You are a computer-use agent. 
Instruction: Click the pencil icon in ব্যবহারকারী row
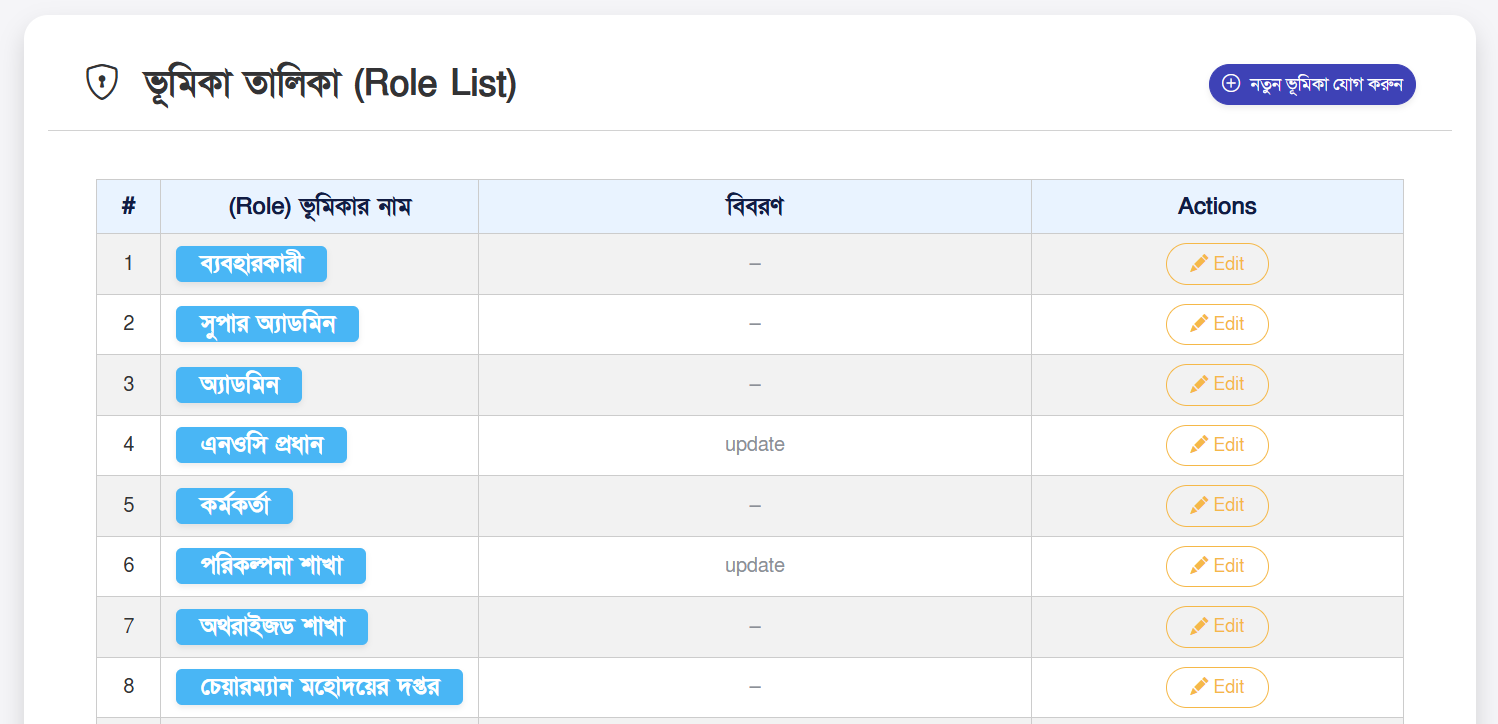[1199, 264]
